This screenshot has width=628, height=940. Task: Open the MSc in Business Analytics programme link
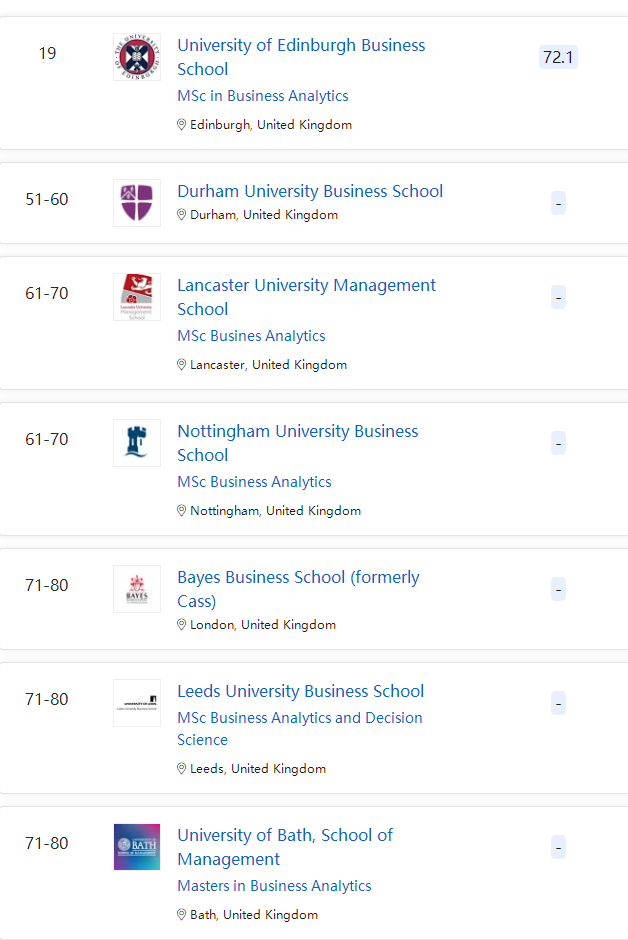[263, 96]
